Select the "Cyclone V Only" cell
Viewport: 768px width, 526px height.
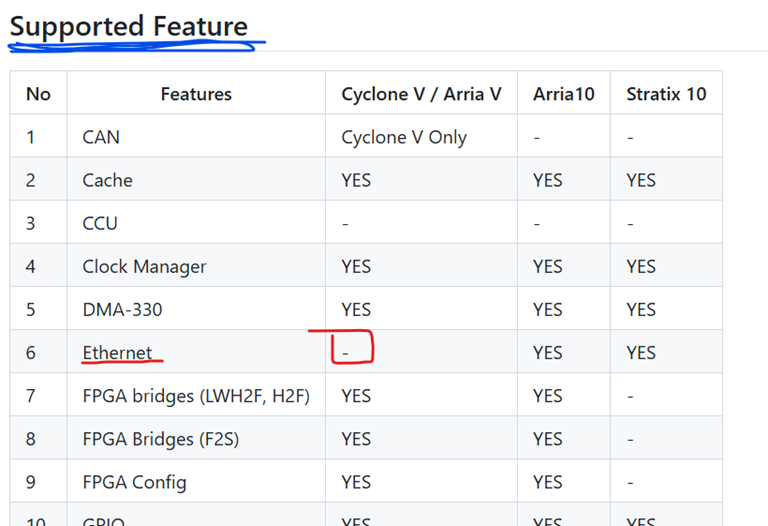pos(404,137)
